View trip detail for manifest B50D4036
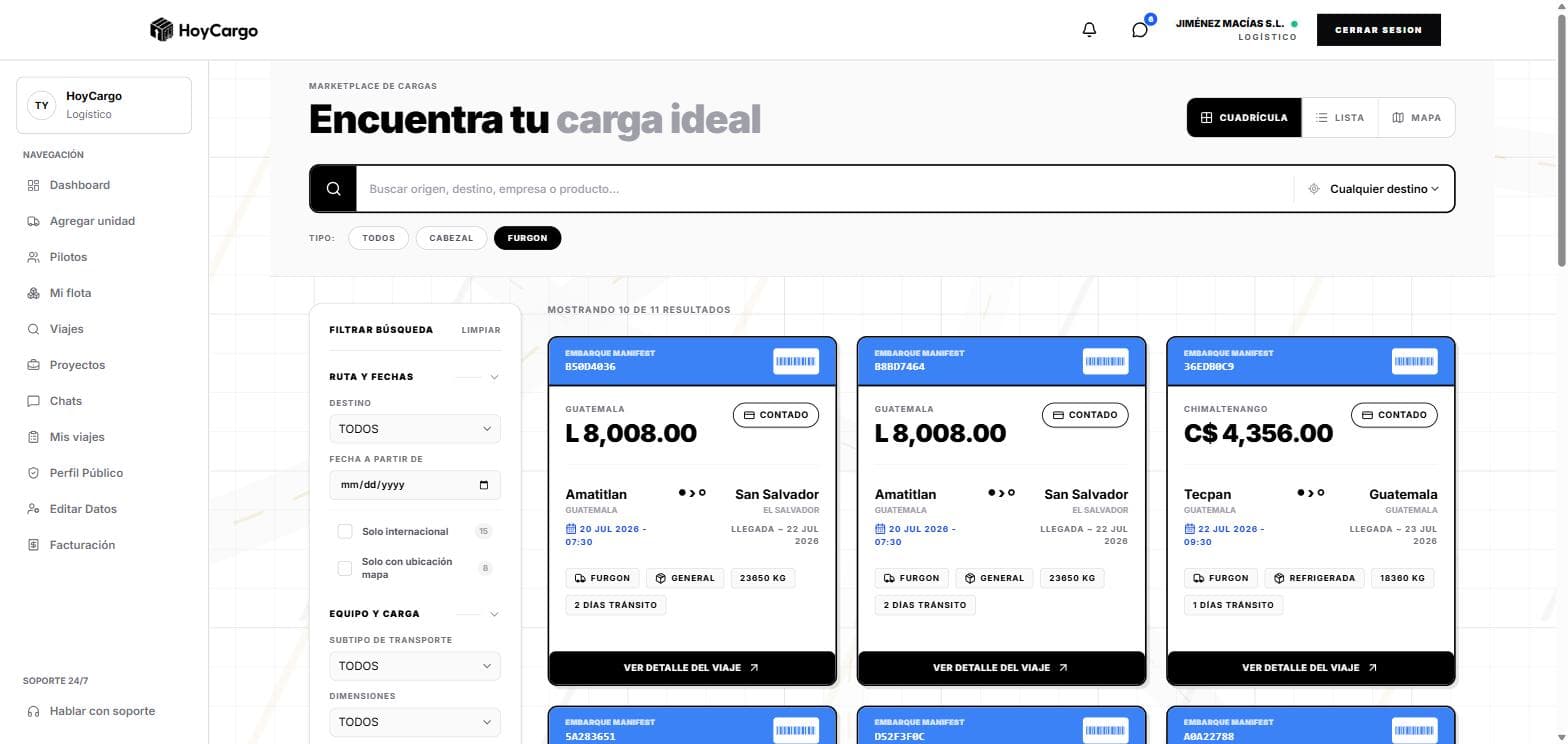 pos(692,667)
